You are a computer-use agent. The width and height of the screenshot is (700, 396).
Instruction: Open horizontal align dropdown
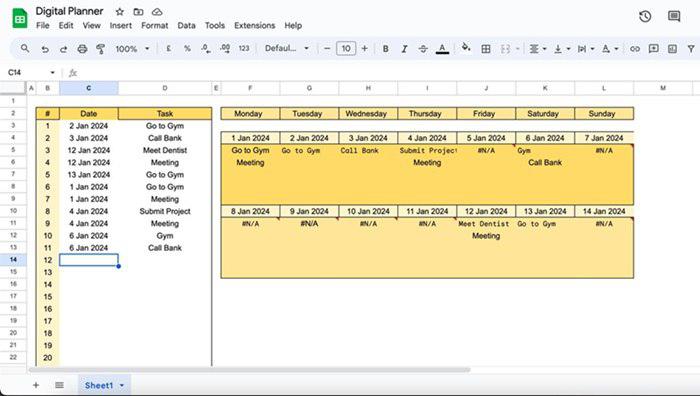coord(538,49)
